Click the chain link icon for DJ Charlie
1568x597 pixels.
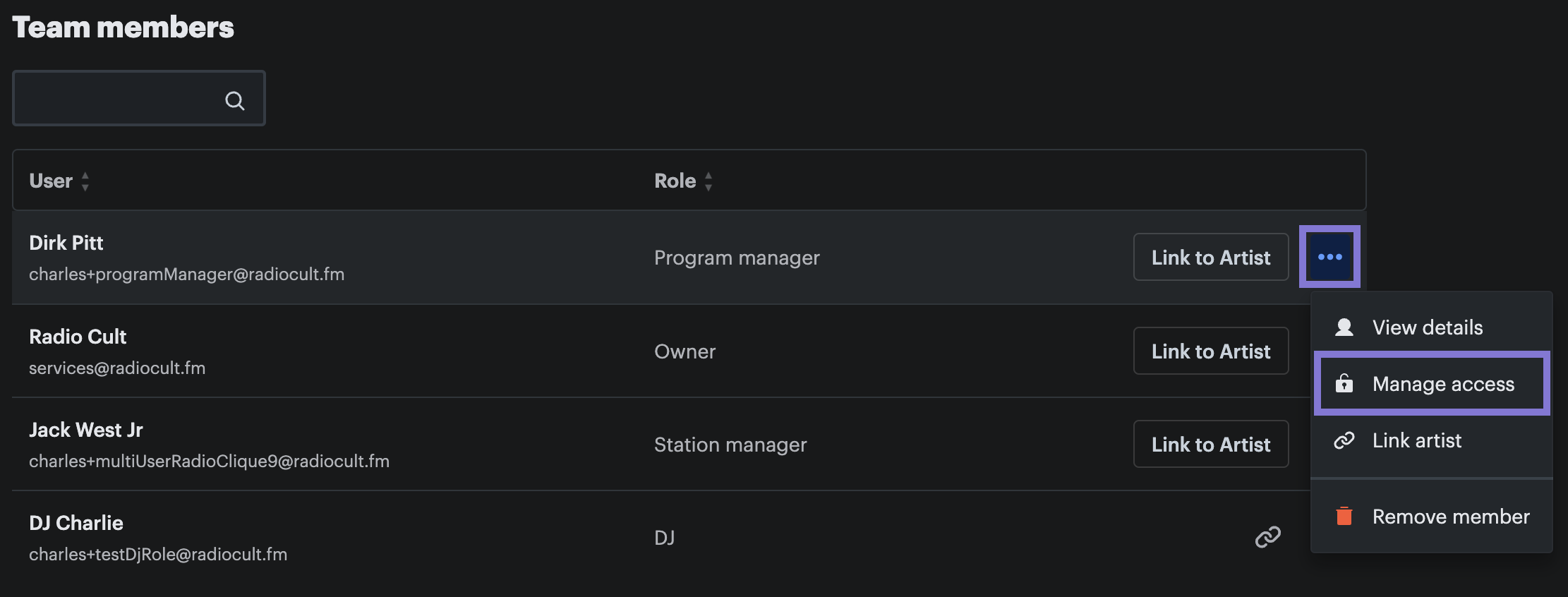tap(1267, 537)
